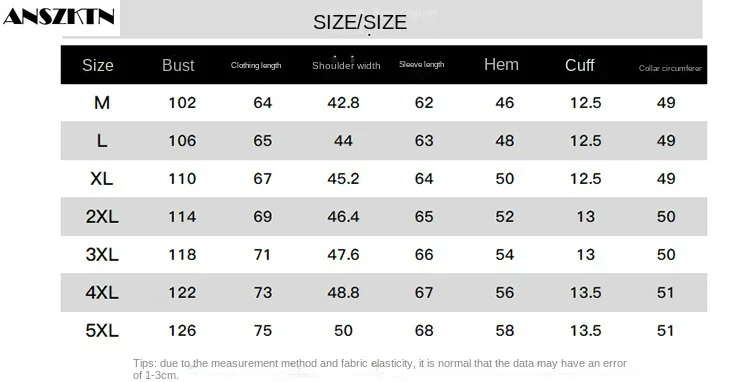Select the 4XL size row label

point(102,293)
